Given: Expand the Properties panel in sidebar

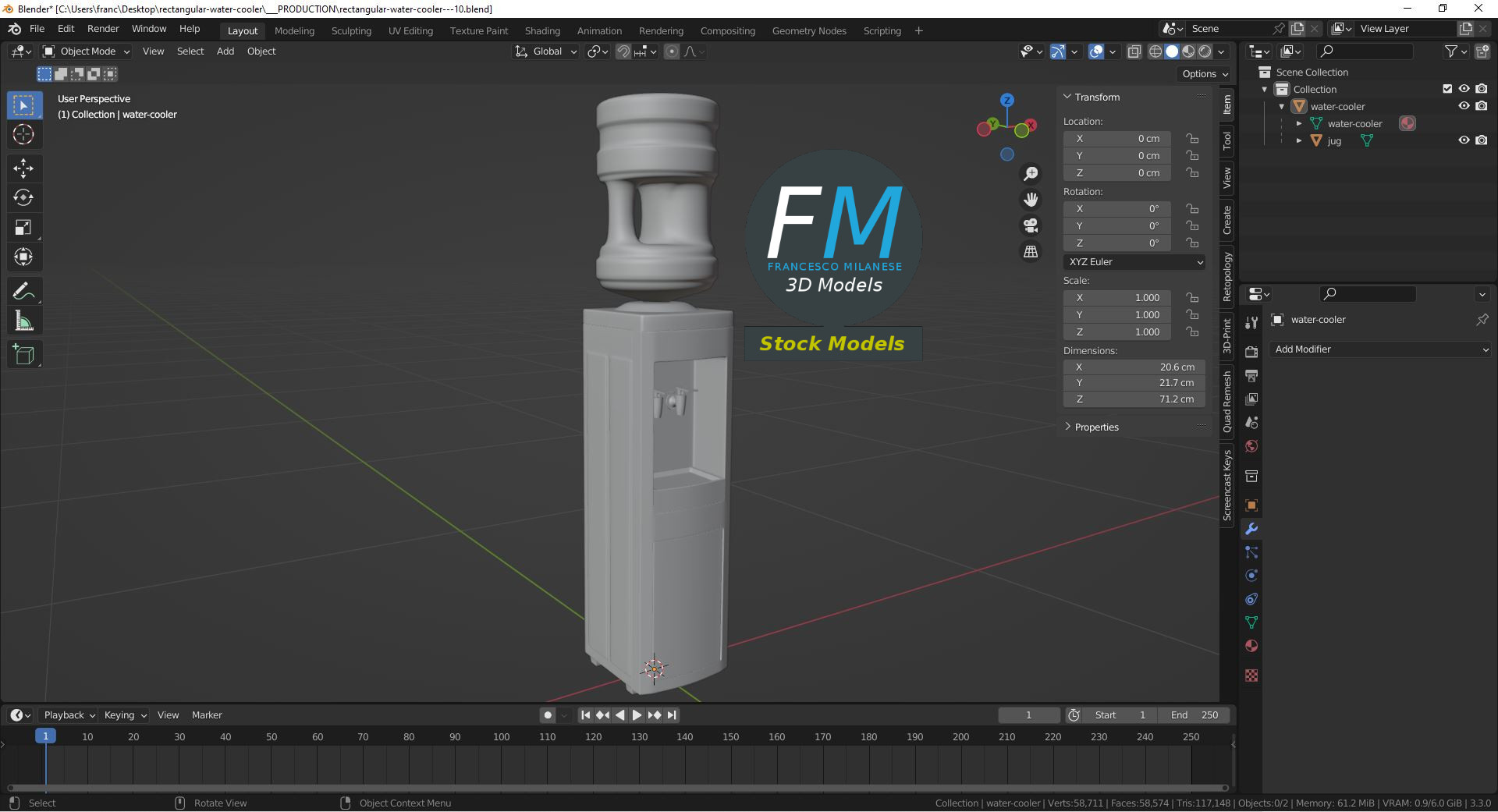Looking at the screenshot, I should 1097,427.
